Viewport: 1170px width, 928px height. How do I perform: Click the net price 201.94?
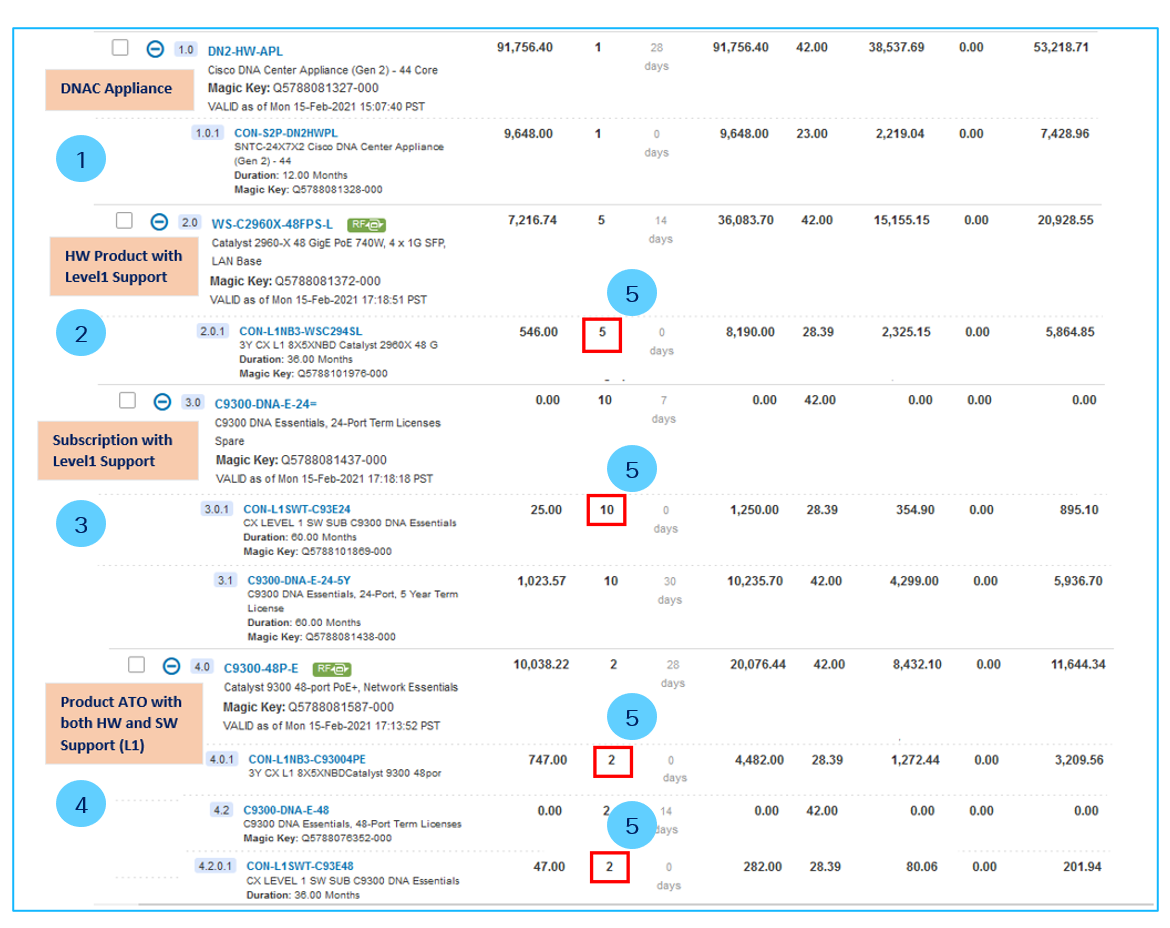click(1082, 867)
